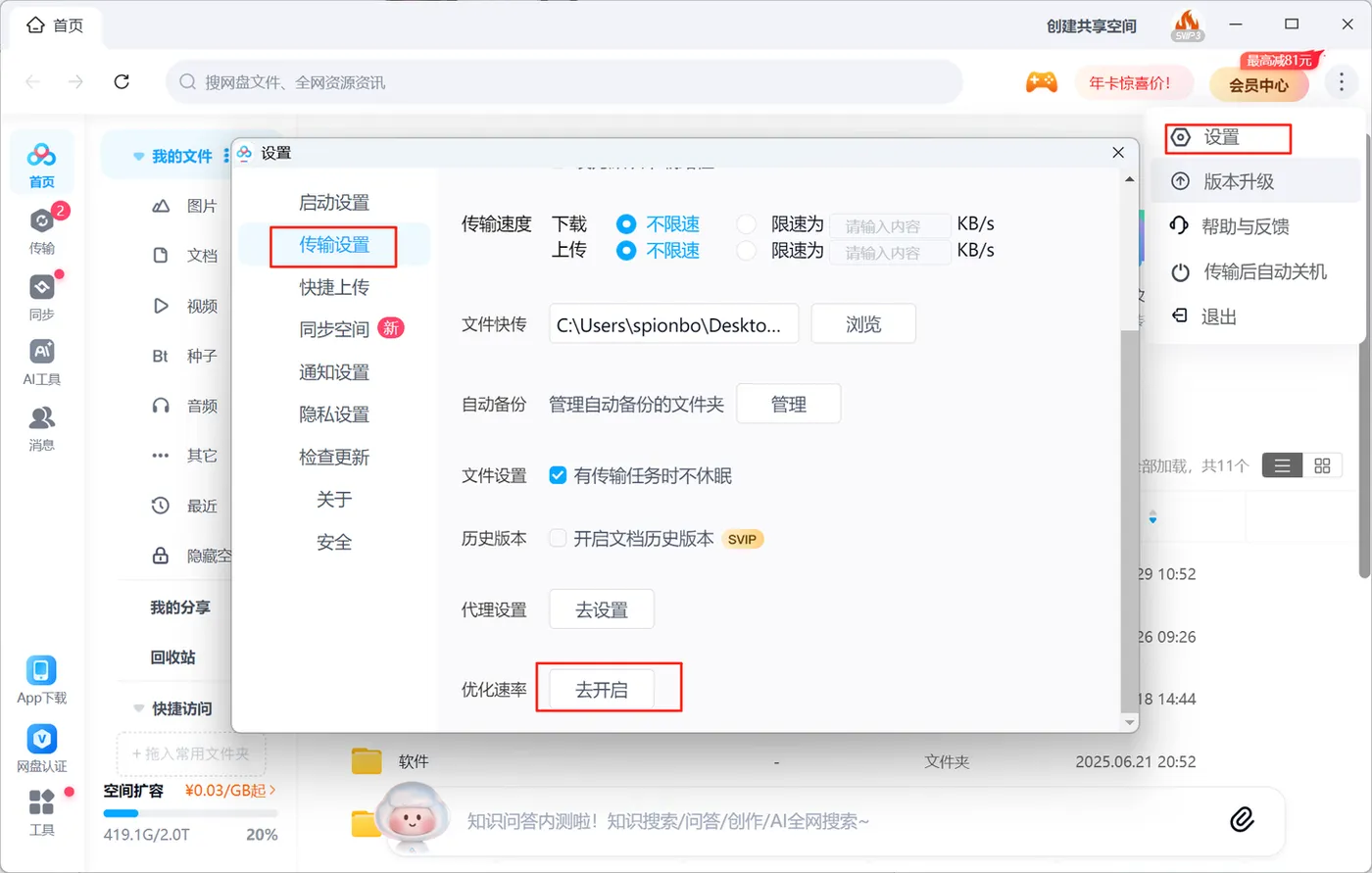Open the three-dot more menu at top right

[x=1341, y=82]
